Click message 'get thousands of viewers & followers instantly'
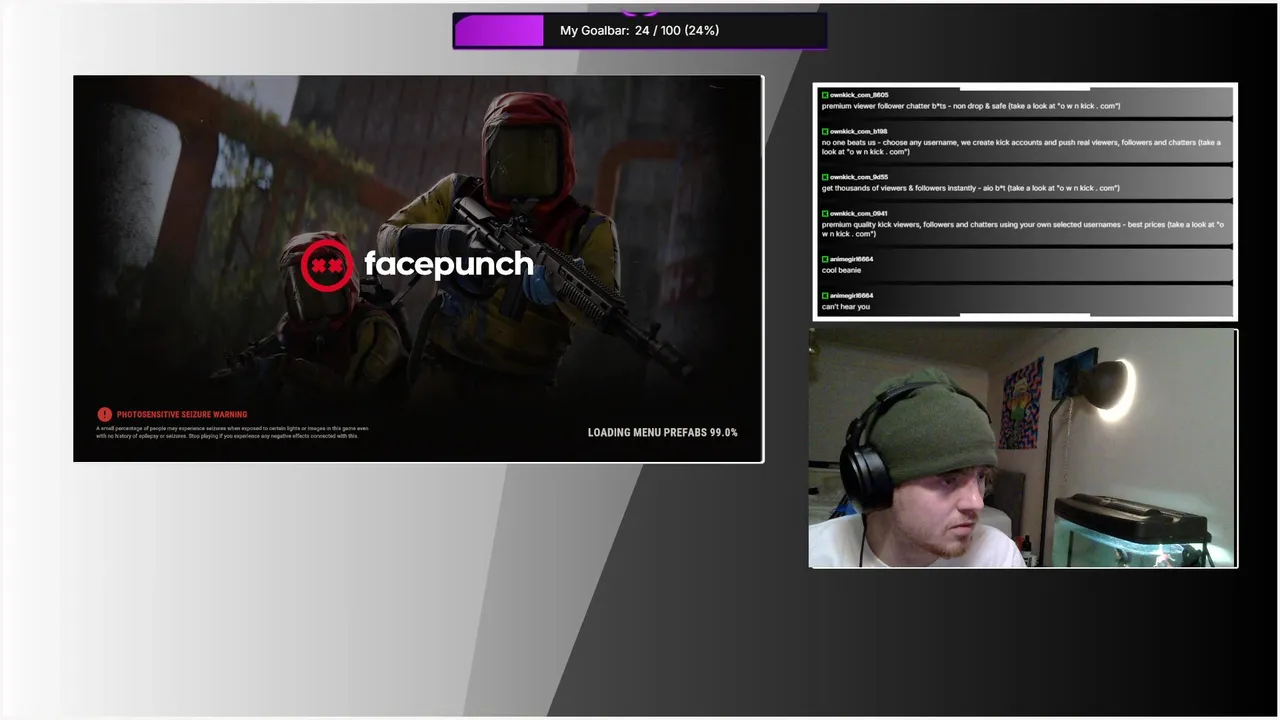Viewport: 1280px width, 720px height. tap(971, 188)
